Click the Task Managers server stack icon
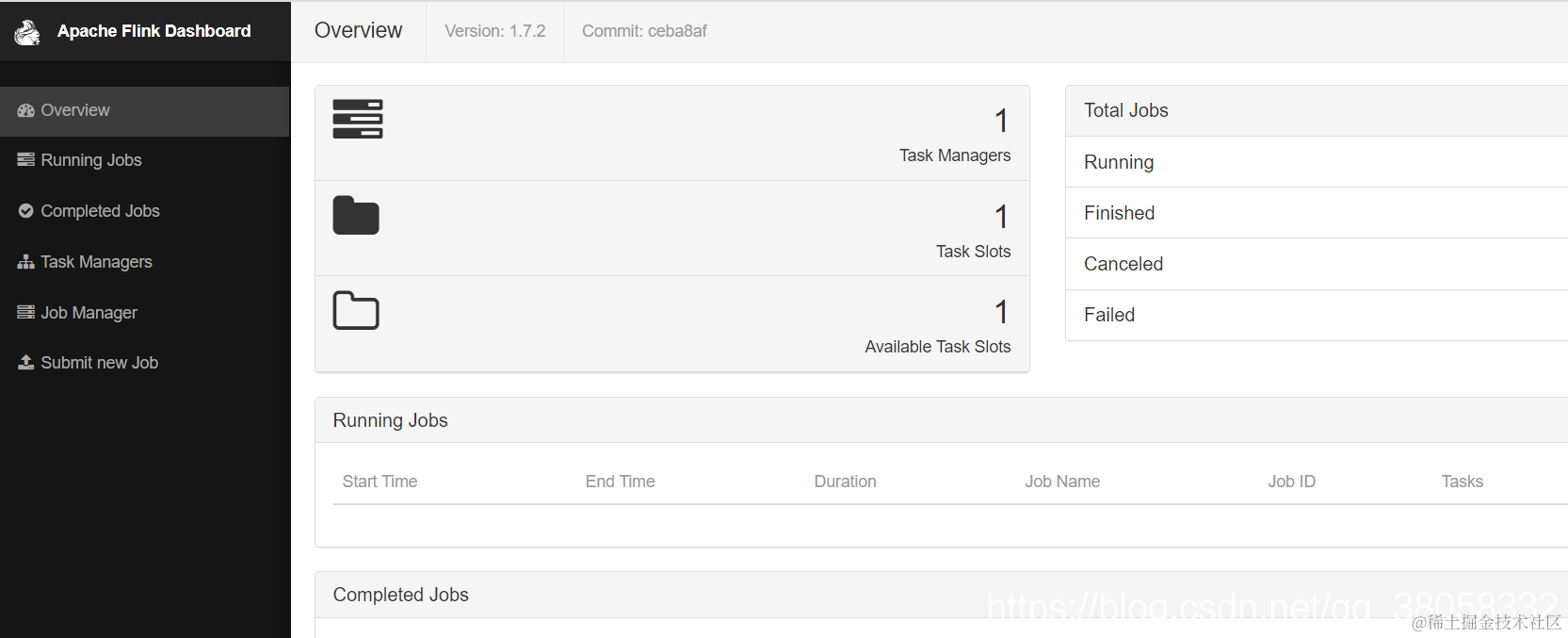The width and height of the screenshot is (1568, 638). pos(358,119)
